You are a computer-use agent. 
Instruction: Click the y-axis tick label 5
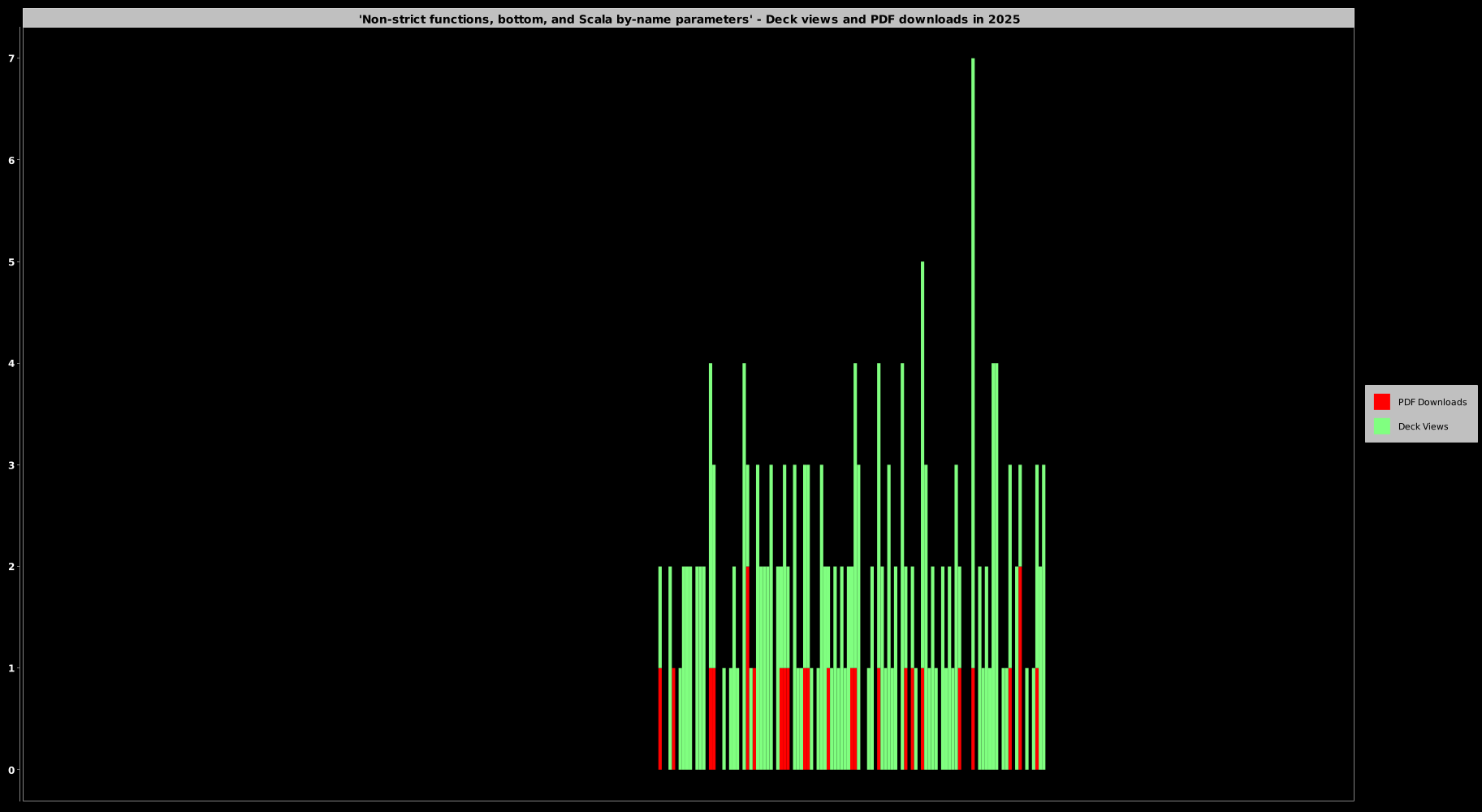11,261
